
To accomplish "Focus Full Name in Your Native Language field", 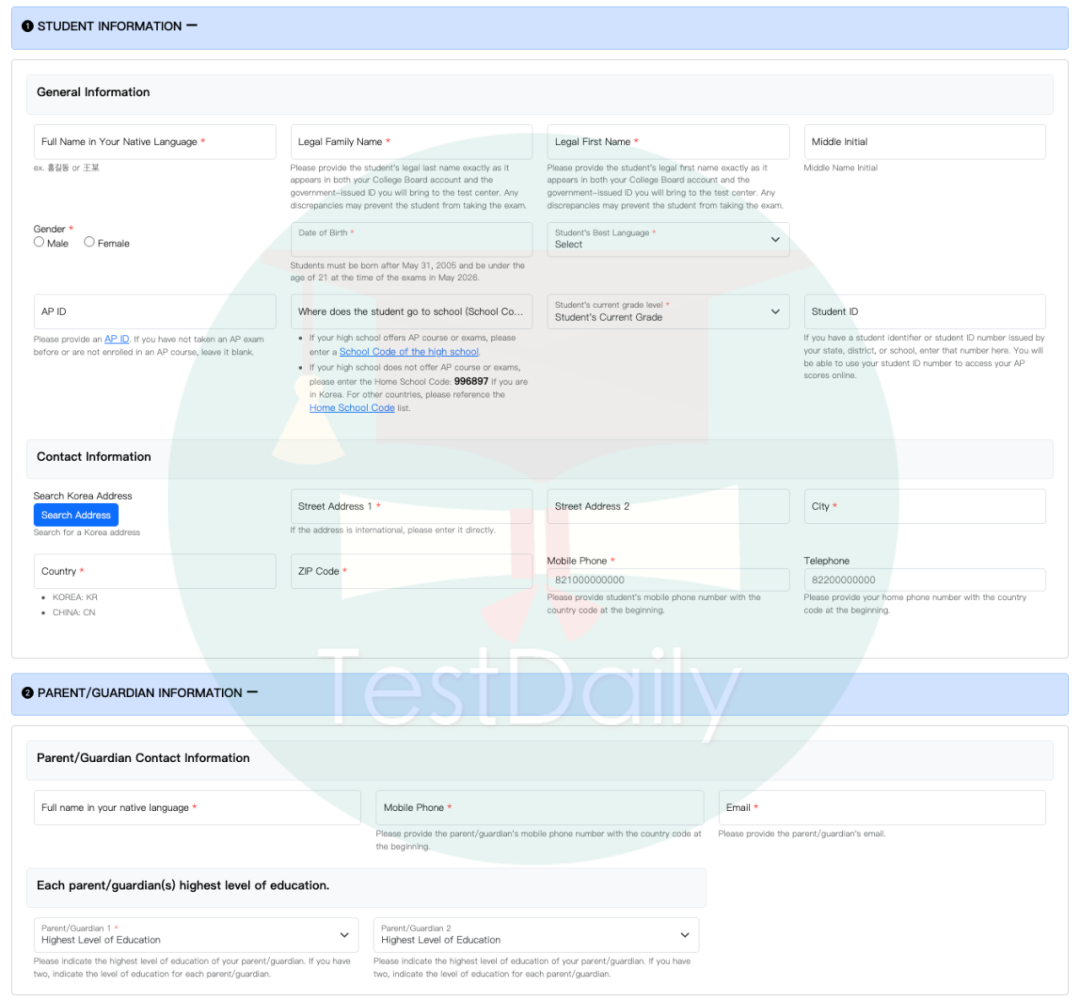I will (155, 142).
